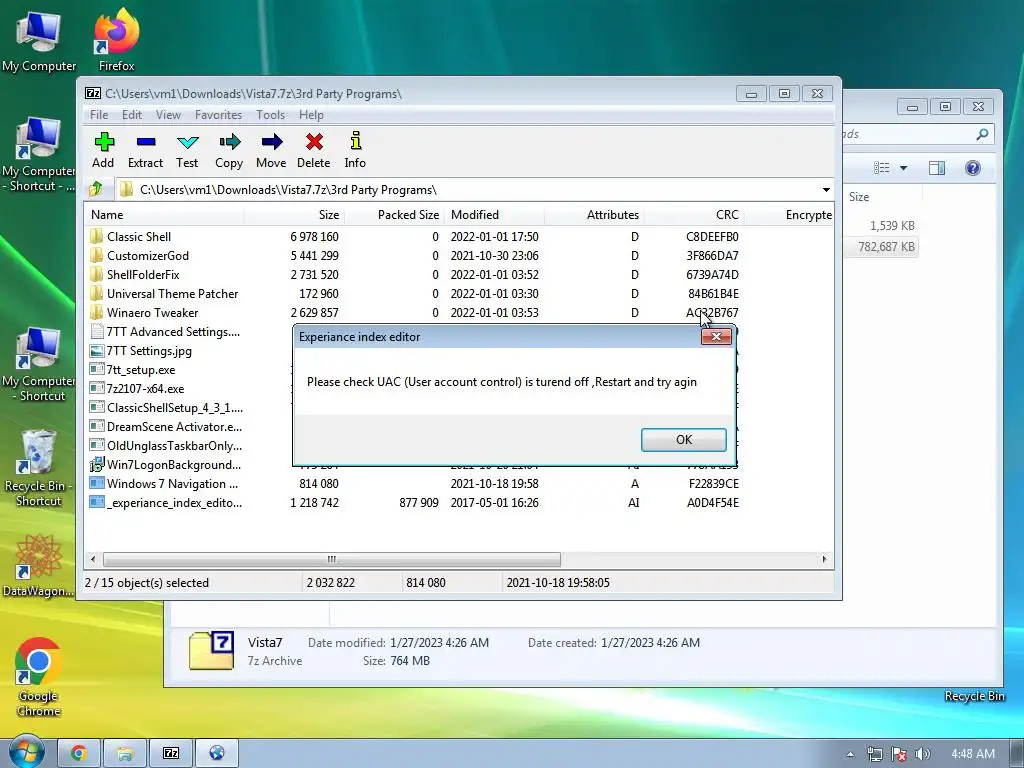Image resolution: width=1024 pixels, height=768 pixels.
Task: Open Google Chrome desktop shortcut
Action: pos(39,677)
